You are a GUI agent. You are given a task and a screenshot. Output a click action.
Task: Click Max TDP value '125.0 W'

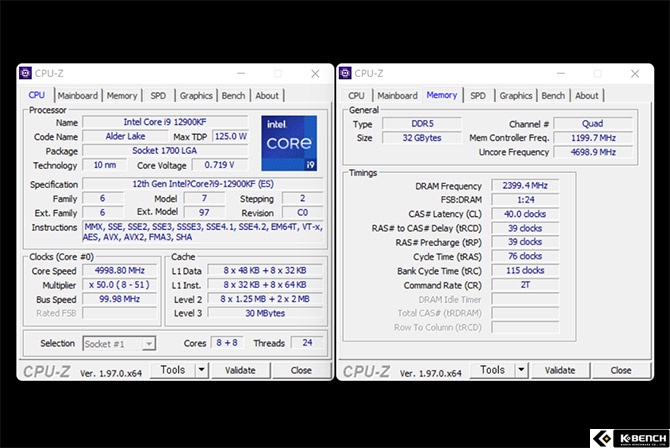tap(230, 136)
